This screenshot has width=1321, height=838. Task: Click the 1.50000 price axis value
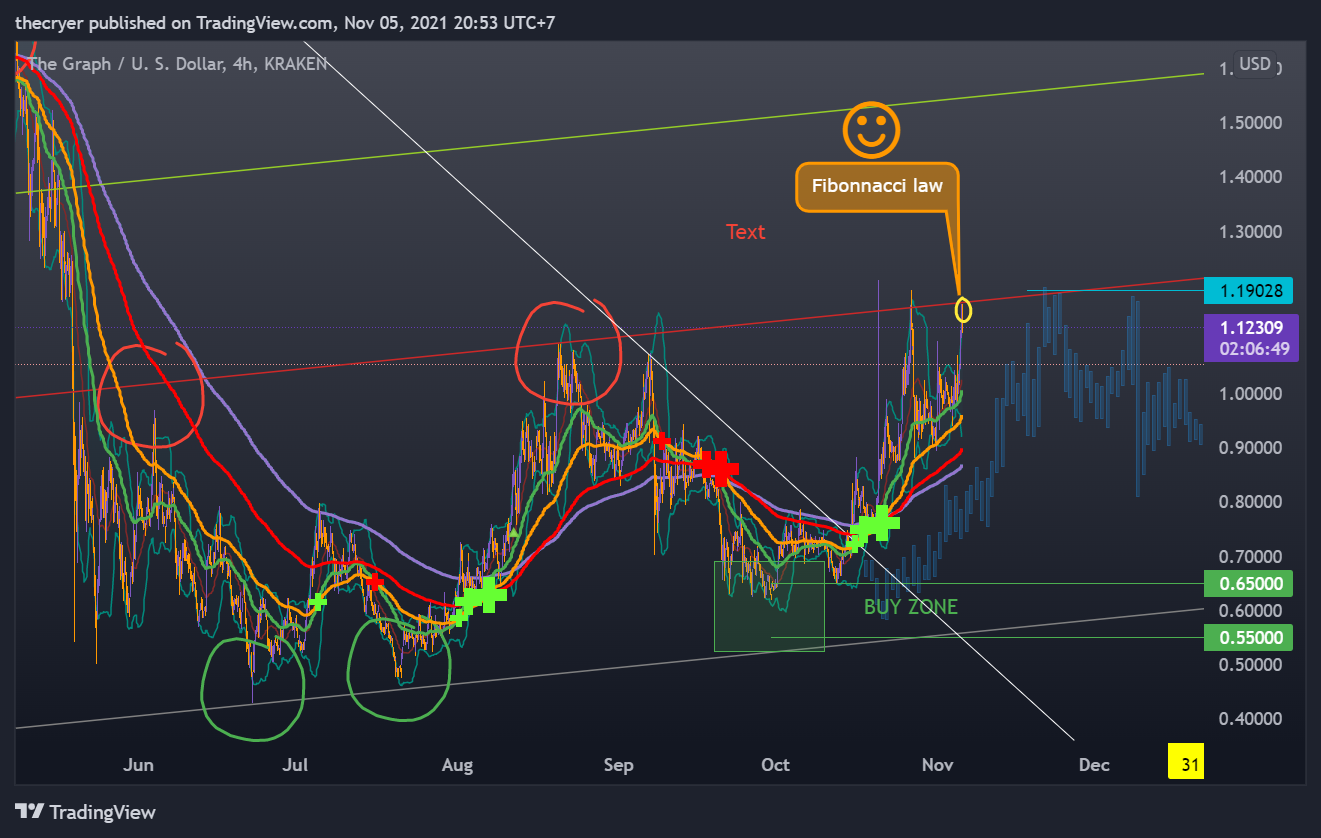pos(1249,123)
